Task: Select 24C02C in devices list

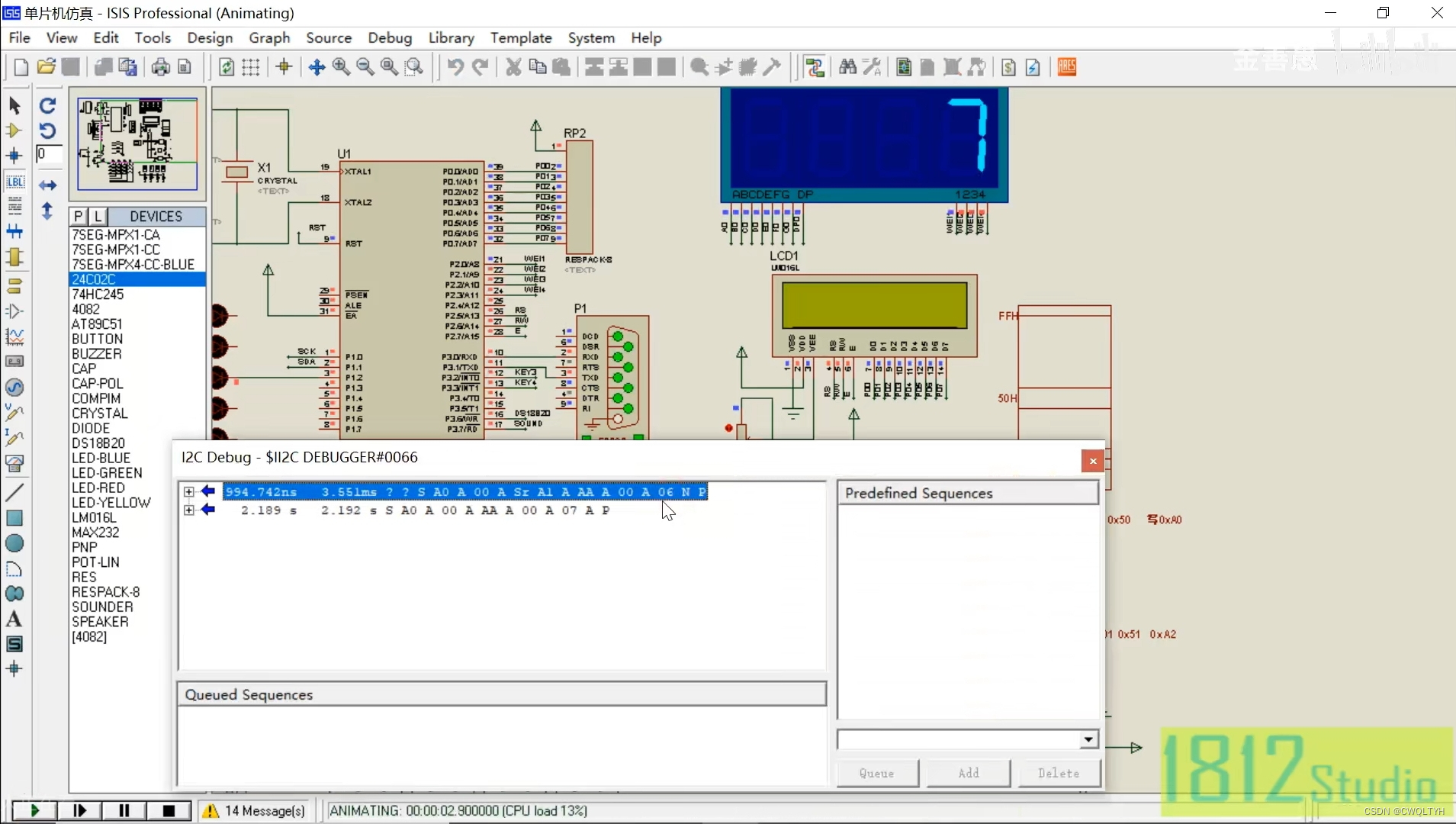Action: tap(137, 279)
